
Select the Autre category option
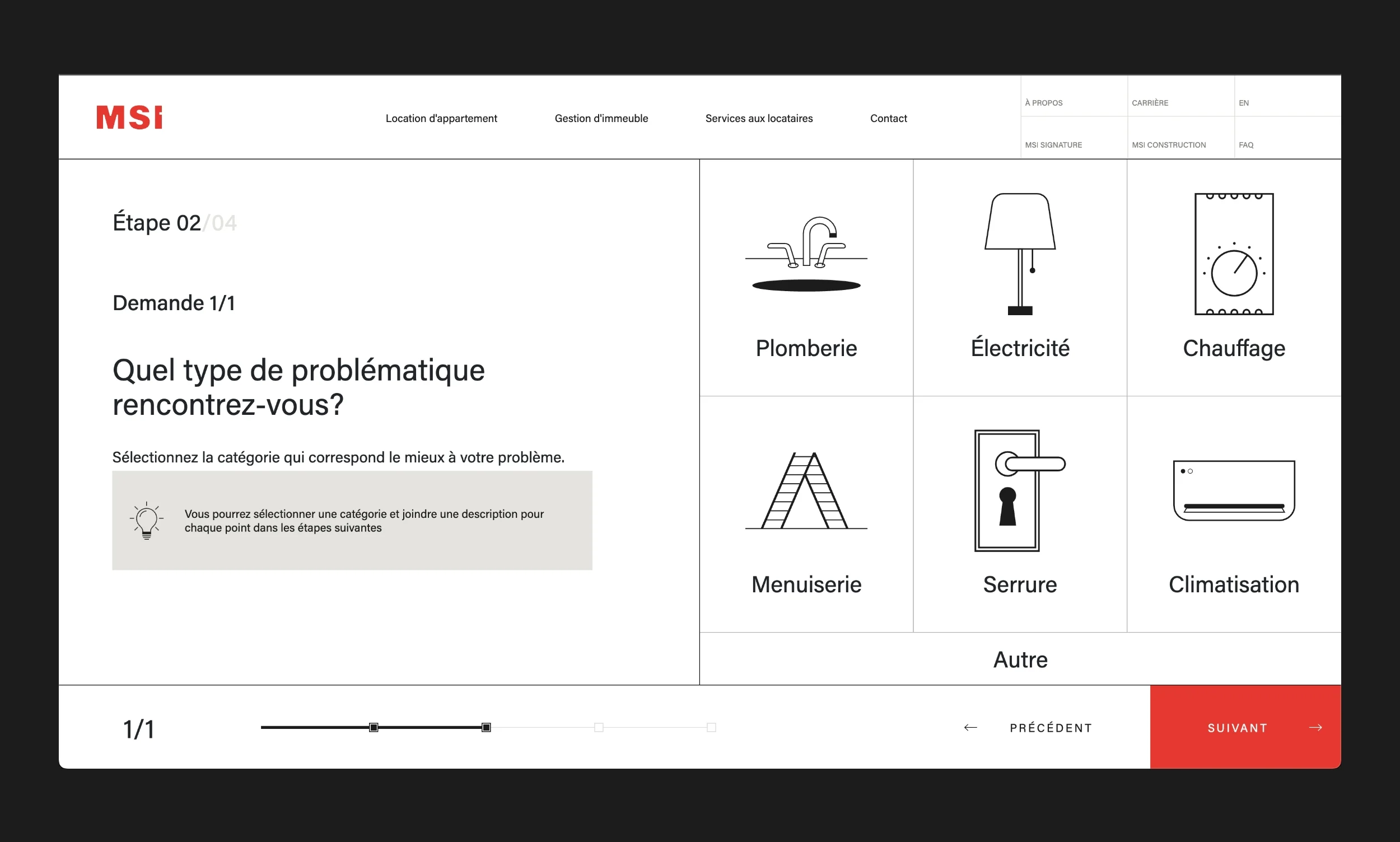[x=1020, y=659]
